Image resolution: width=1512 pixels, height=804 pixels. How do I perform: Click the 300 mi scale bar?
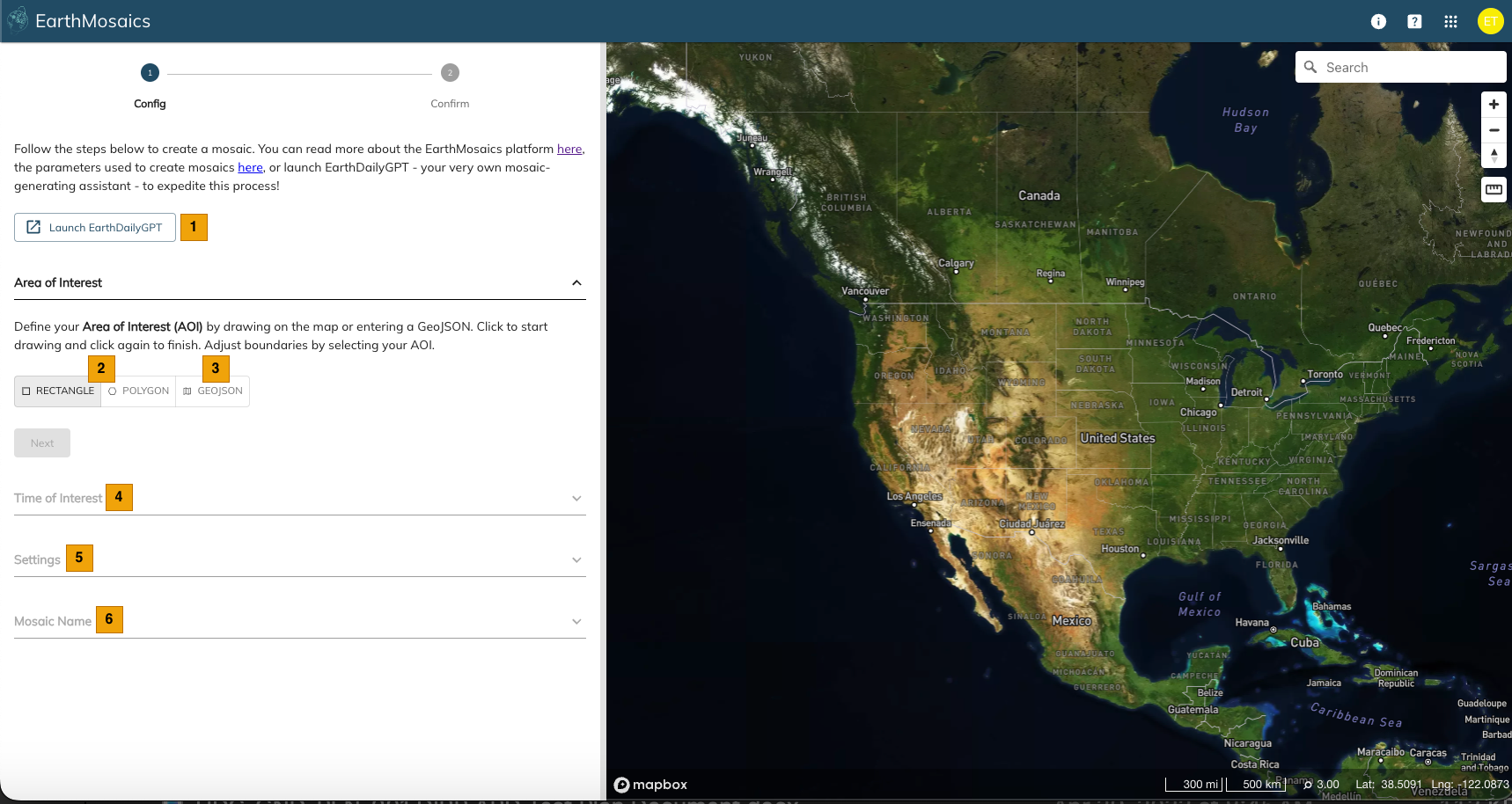[1193, 784]
